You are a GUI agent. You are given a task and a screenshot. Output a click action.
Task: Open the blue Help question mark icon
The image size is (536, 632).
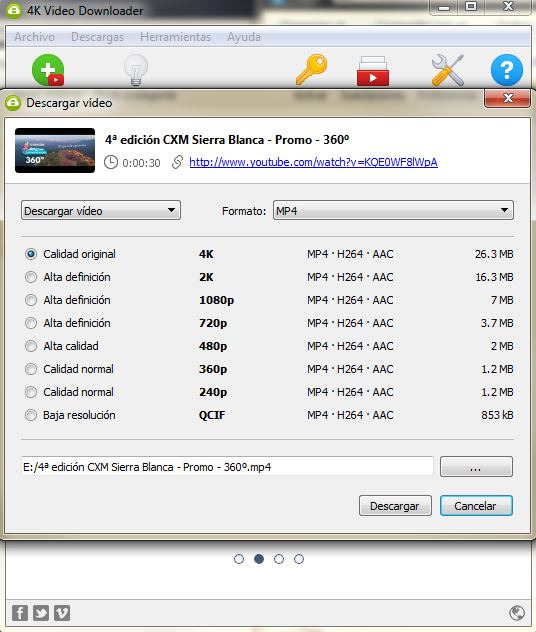click(507, 70)
